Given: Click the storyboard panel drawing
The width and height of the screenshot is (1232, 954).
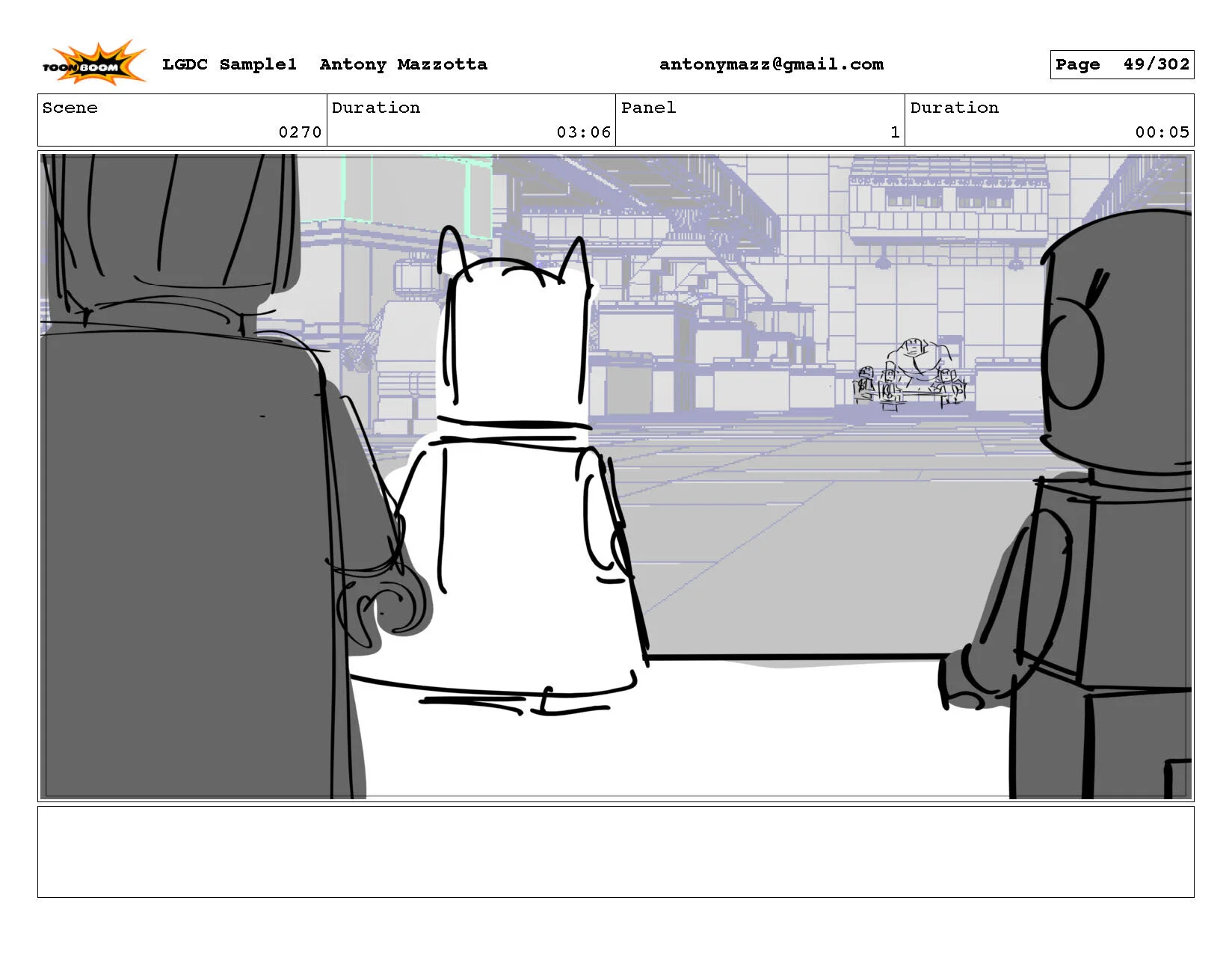Looking at the screenshot, I should pos(616,476).
